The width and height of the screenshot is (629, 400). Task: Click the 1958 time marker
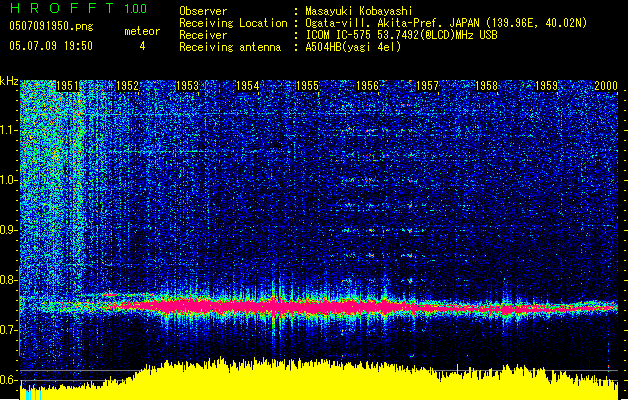tap(486, 86)
